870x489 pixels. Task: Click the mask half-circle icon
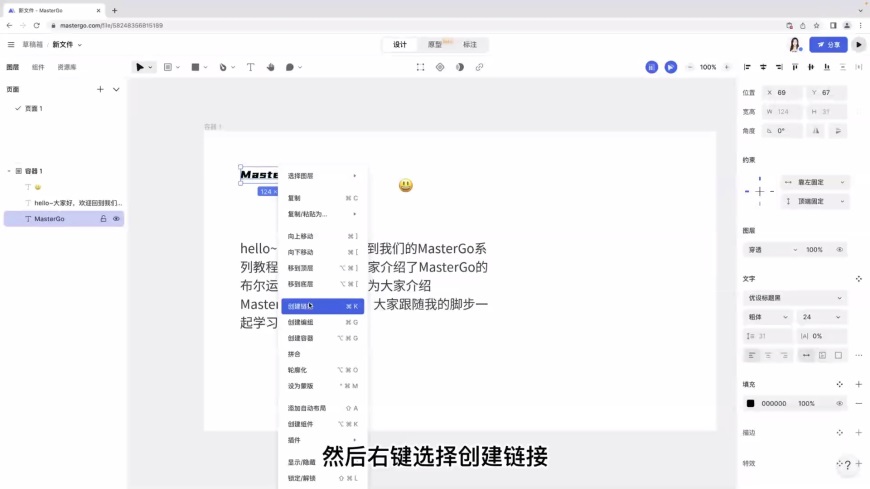(460, 67)
